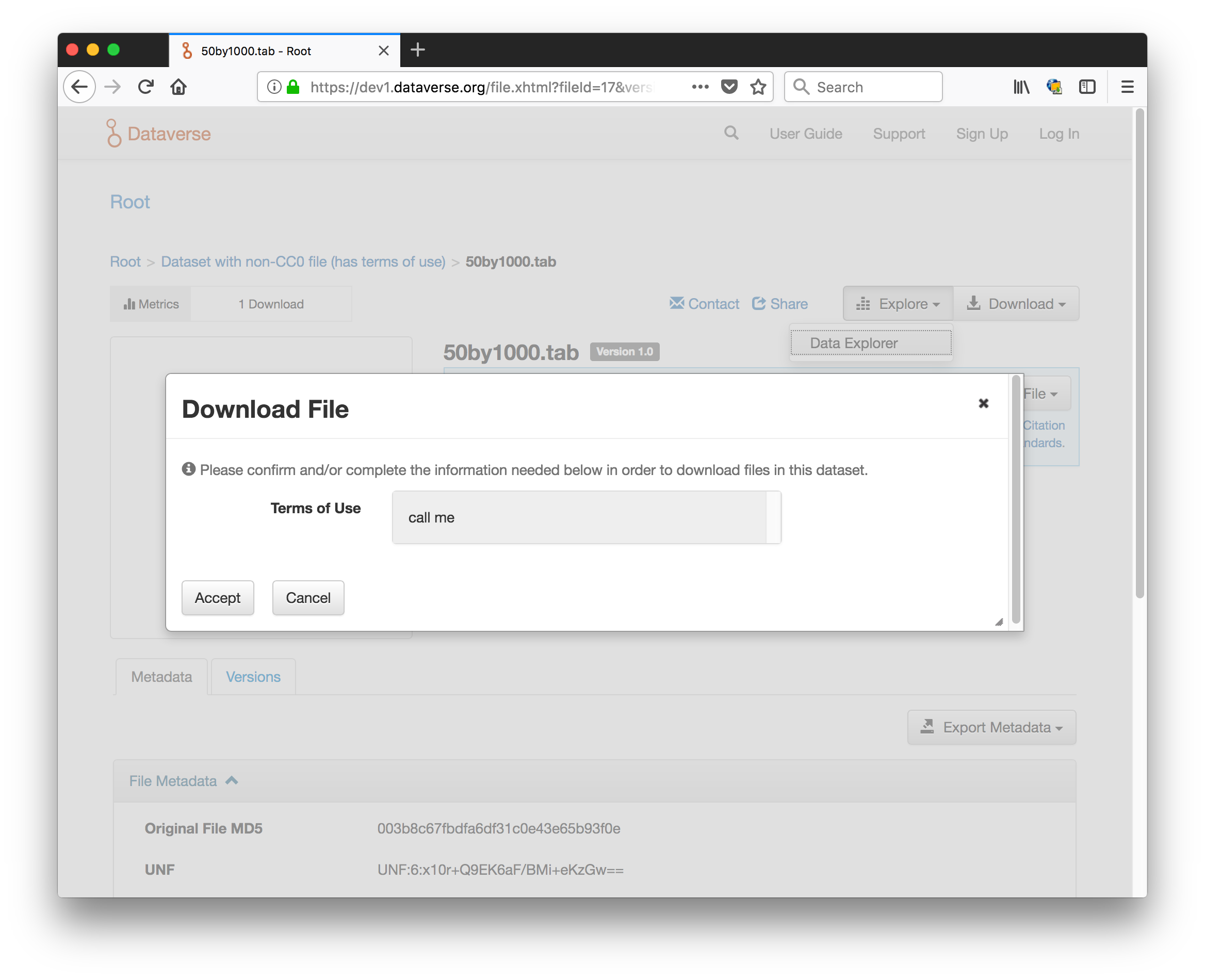Viewport: 1205px width, 980px height.
Task: Open the Support nav link
Action: (899, 134)
